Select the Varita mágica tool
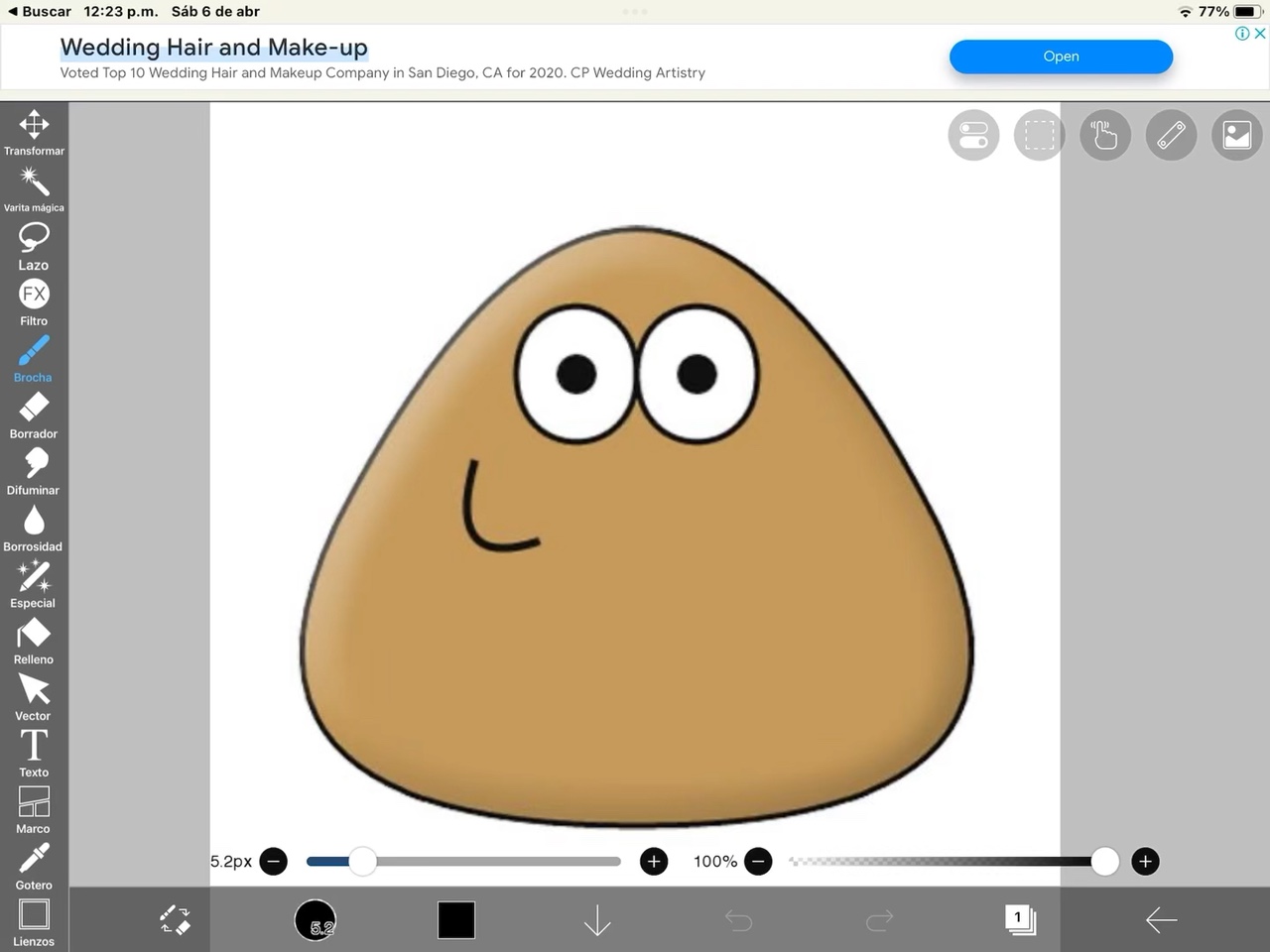Screen dimensions: 1270x952 tap(34, 188)
